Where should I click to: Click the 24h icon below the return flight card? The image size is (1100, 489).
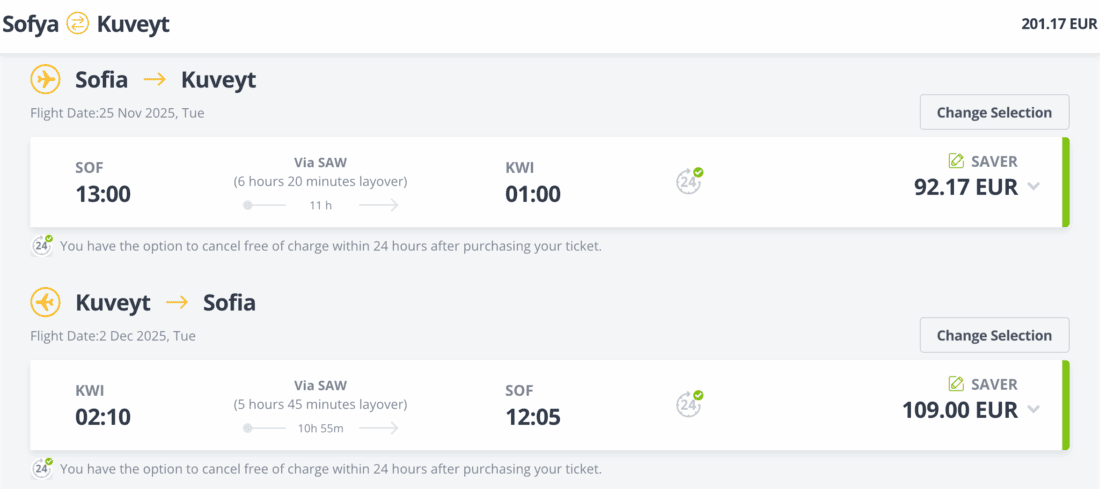pos(43,468)
